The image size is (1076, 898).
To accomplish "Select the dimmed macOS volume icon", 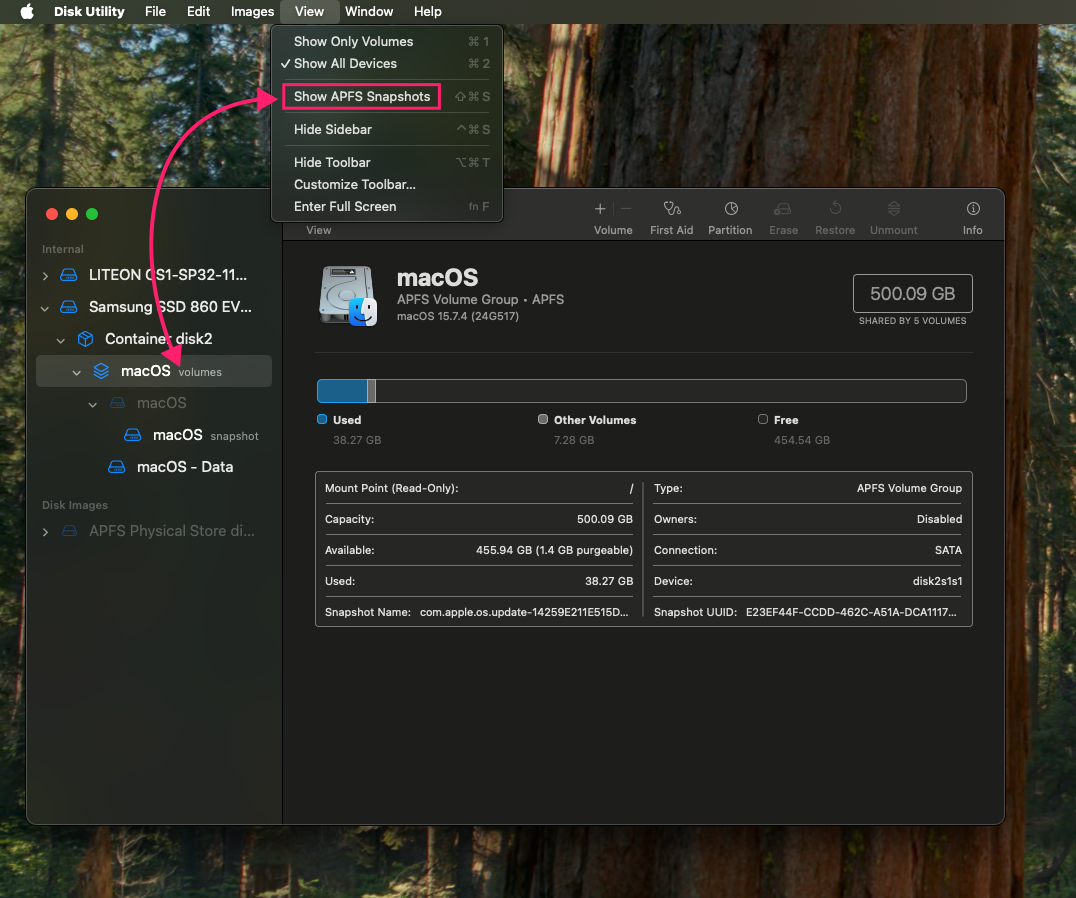I will (x=117, y=403).
